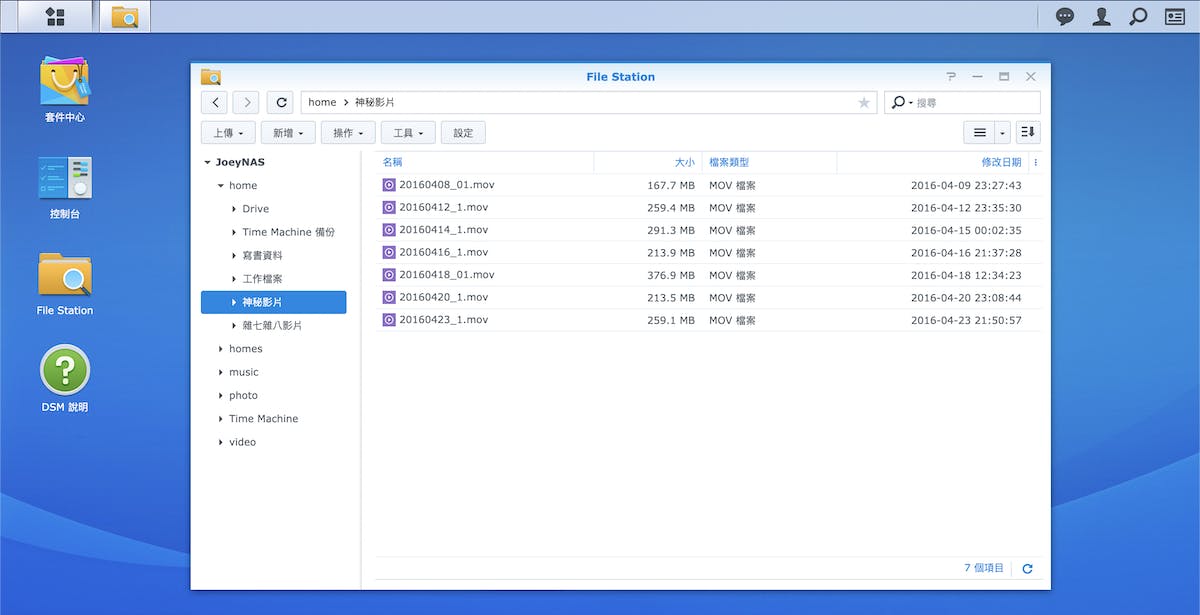Collapse the JoeyNAS tree node
1200x615 pixels.
pos(207,162)
